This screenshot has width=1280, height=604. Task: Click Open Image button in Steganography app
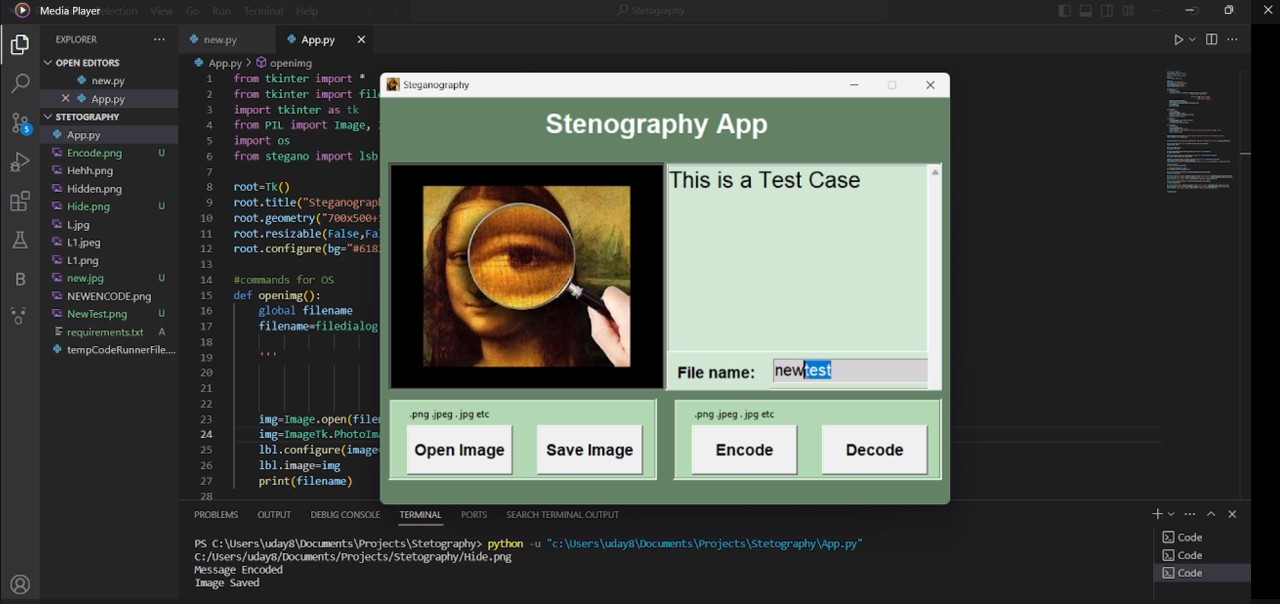coord(459,450)
